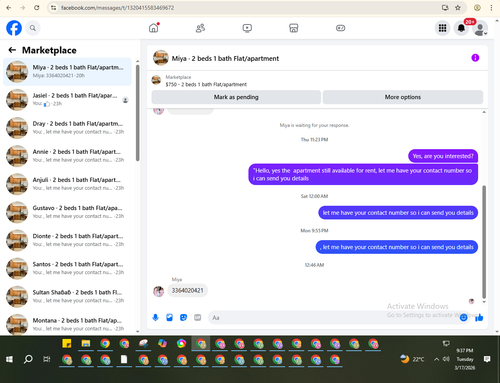Open Dray conversation
The width and height of the screenshot is (500, 383).
[x=68, y=128]
